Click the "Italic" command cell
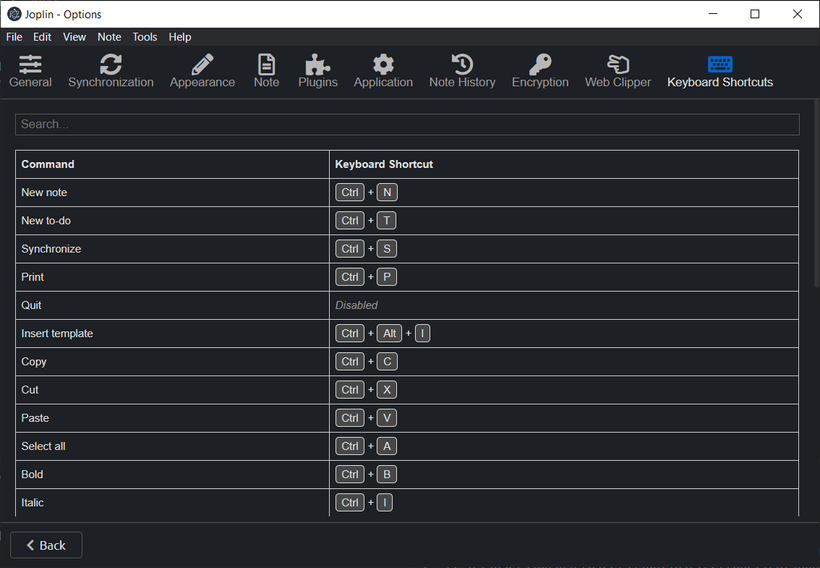The width and height of the screenshot is (820, 568). point(173,503)
